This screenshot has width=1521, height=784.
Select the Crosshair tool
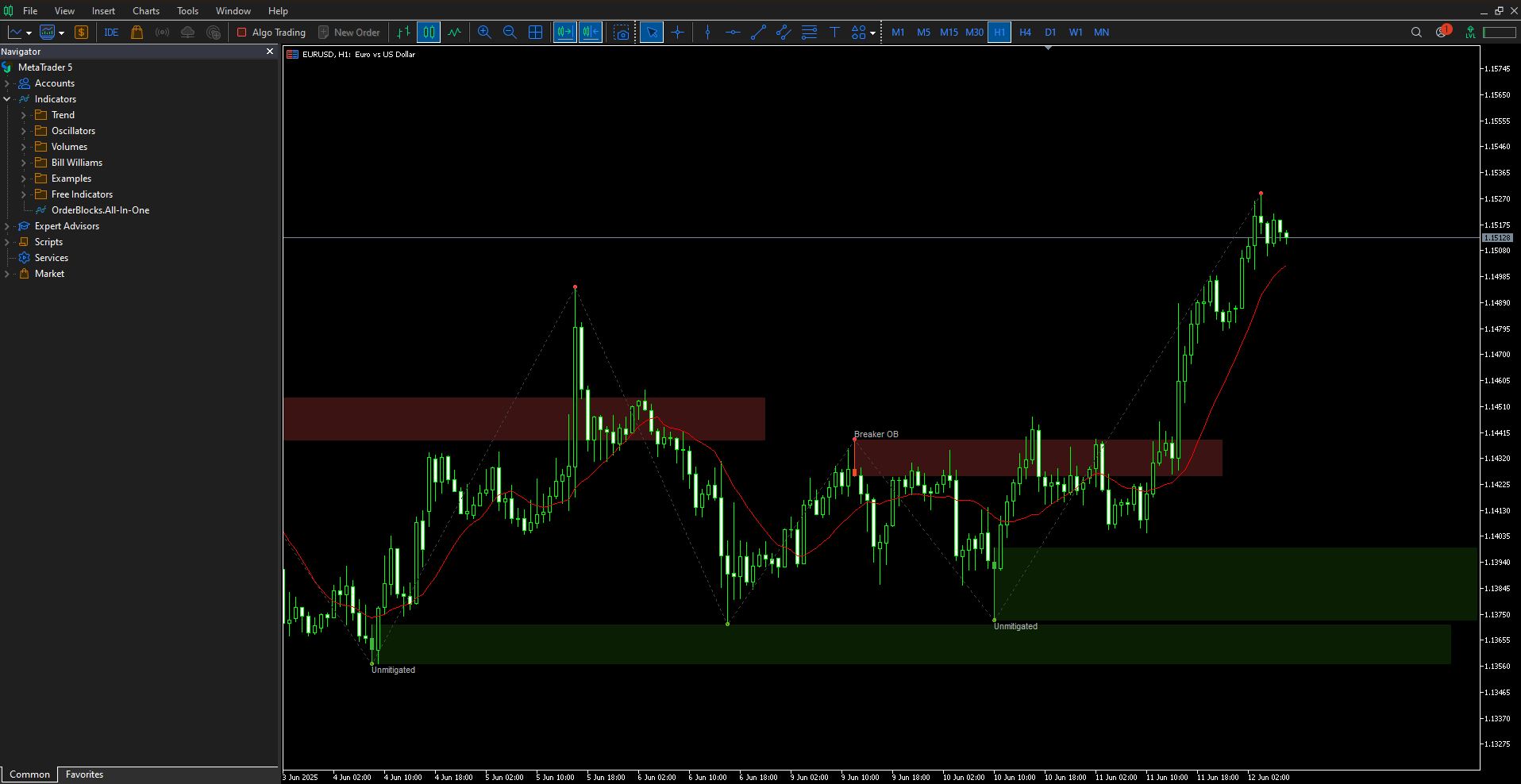coord(677,32)
